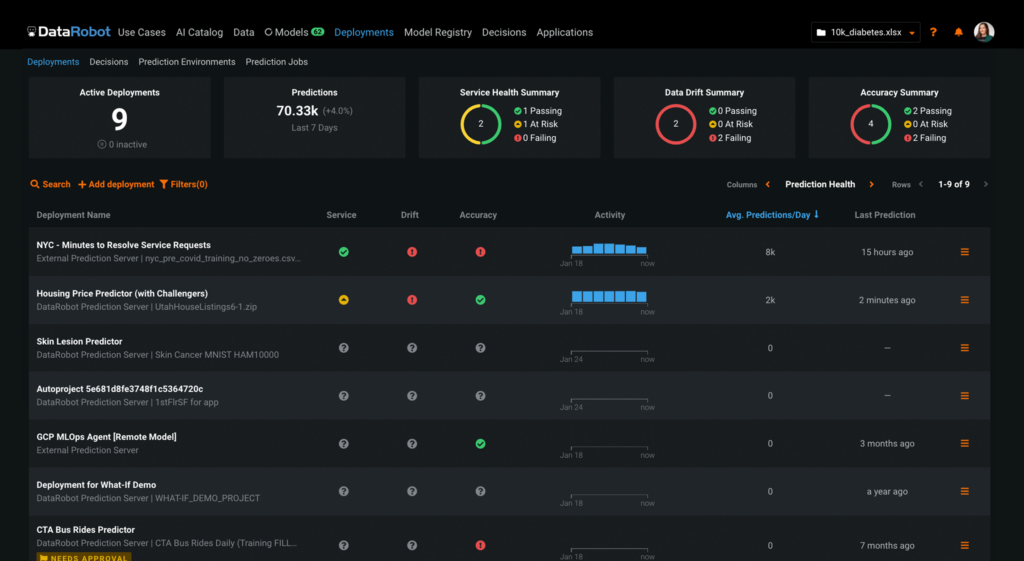Click GCP MLOps Agent green accuracy icon
The image size is (1024, 561).
point(481,443)
